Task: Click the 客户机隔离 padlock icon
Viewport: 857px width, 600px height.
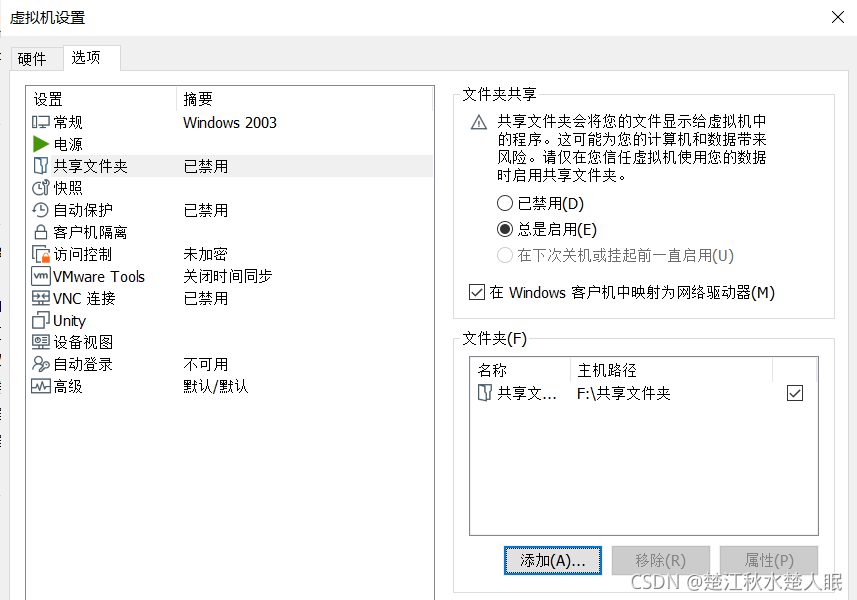Action: coord(40,232)
